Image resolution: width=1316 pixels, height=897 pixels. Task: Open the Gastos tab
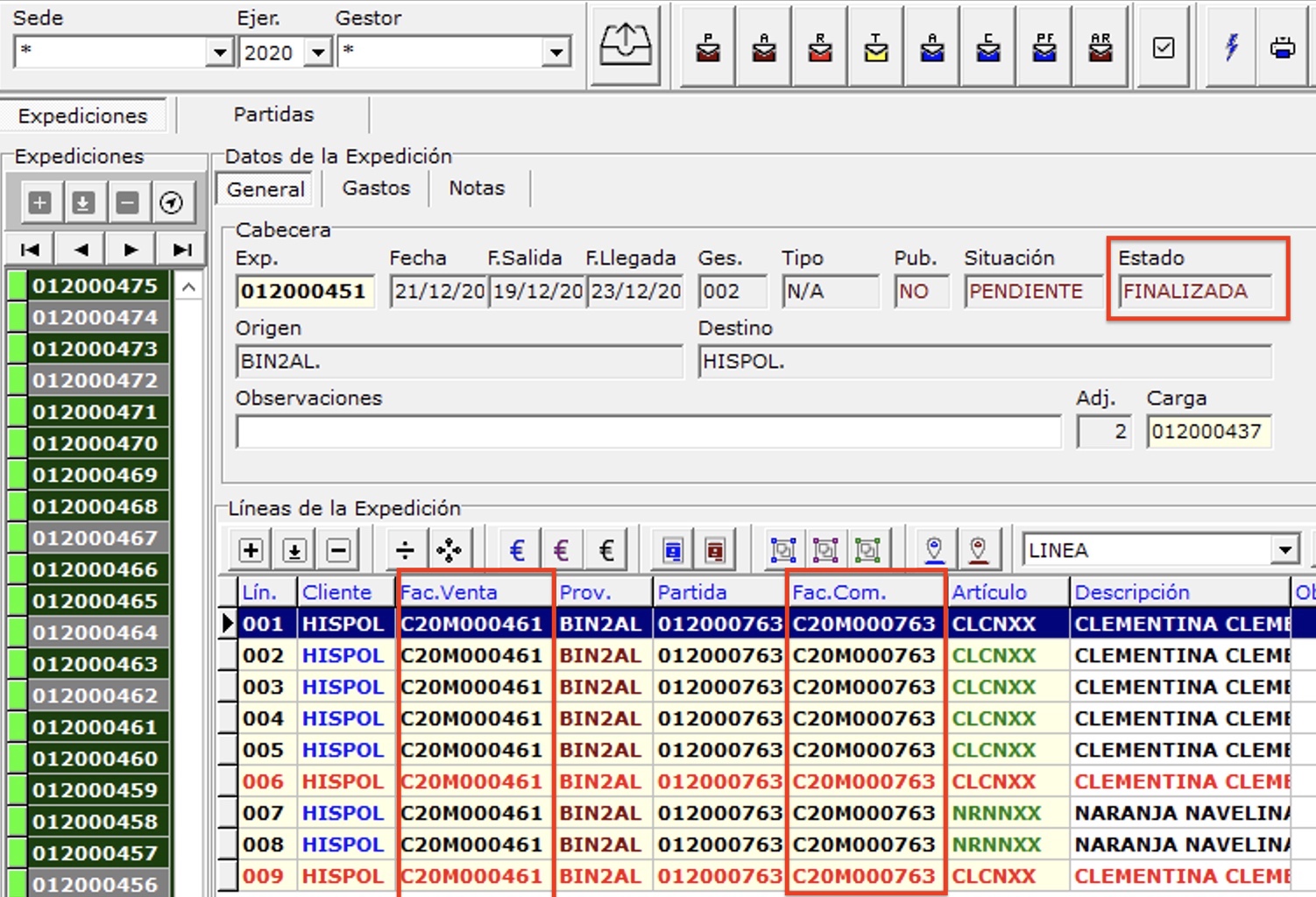tap(376, 188)
